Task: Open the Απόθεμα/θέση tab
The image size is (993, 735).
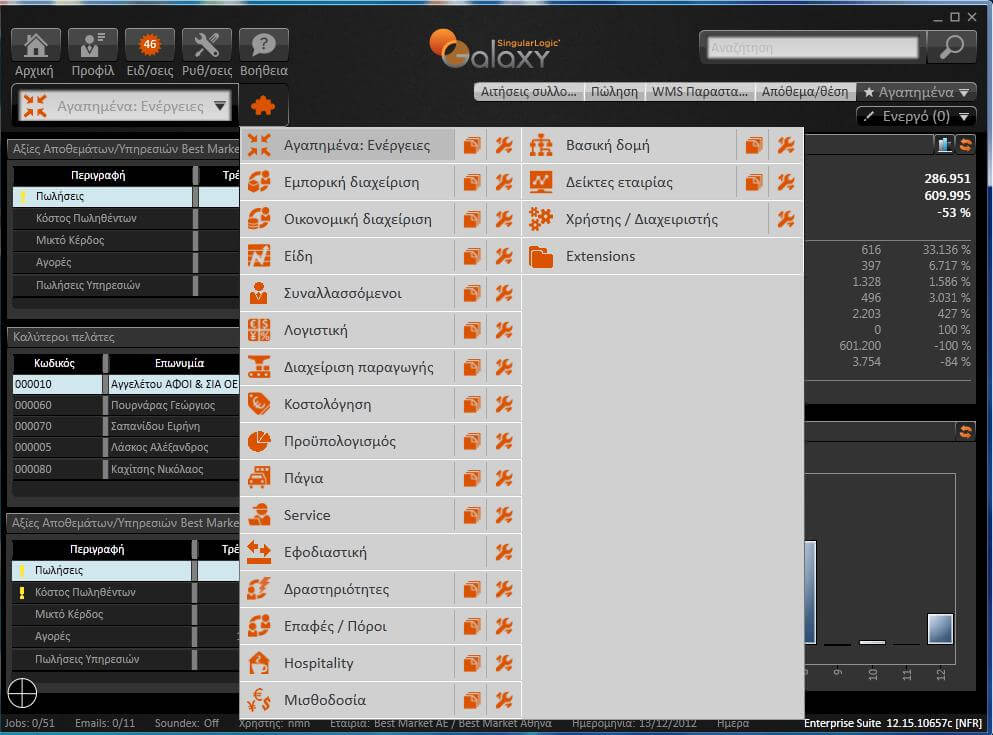Action: click(804, 92)
